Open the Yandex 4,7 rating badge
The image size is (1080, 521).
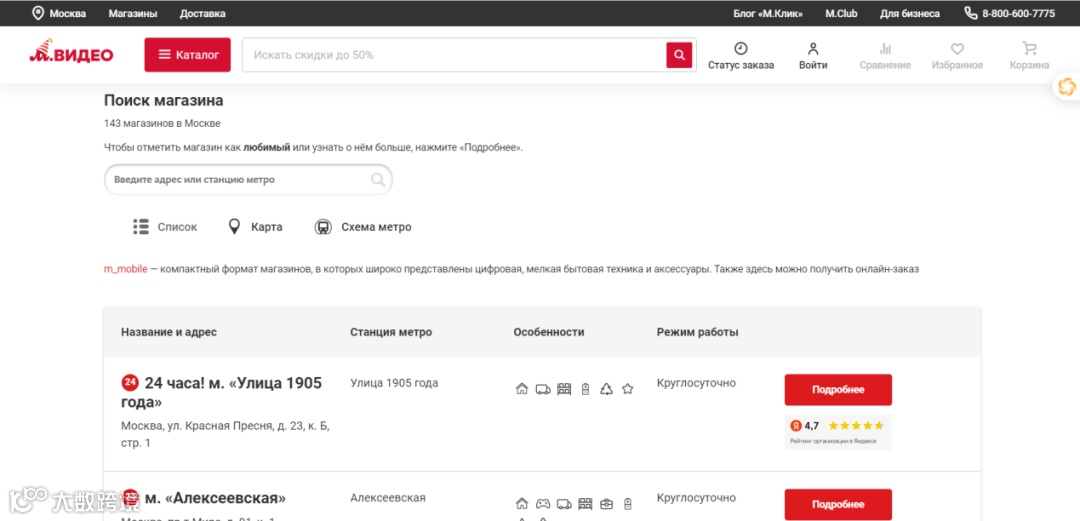838,432
